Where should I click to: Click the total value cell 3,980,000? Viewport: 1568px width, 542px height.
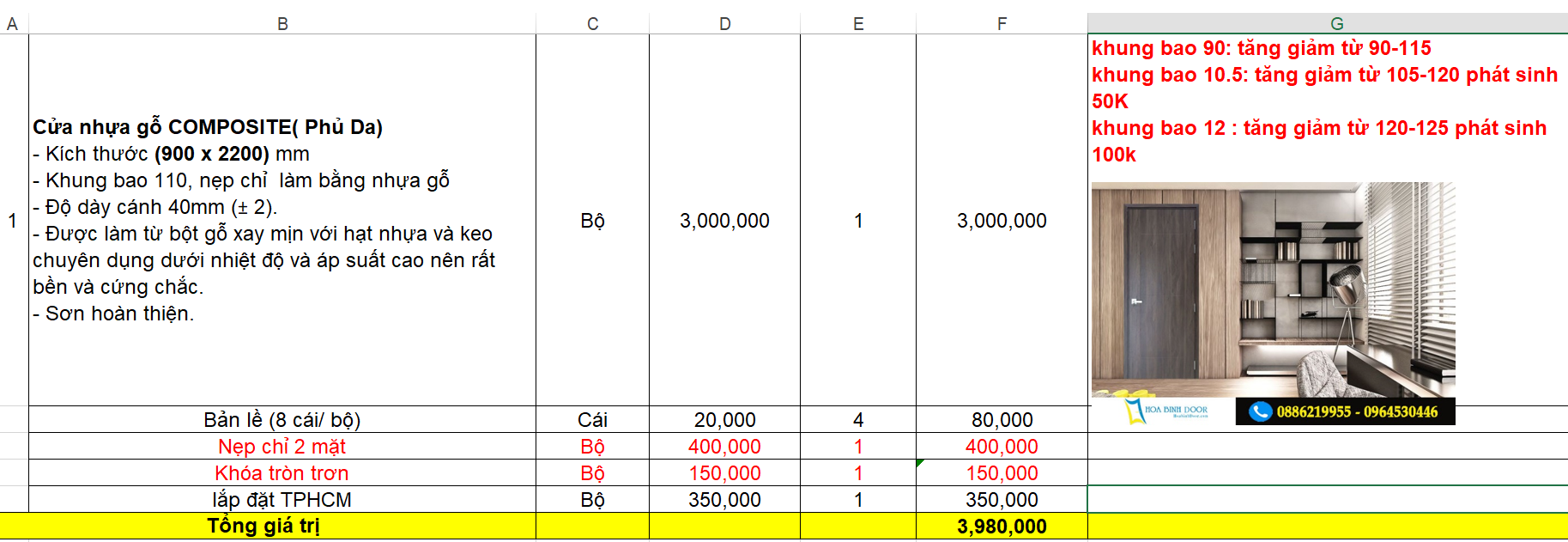[1002, 527]
